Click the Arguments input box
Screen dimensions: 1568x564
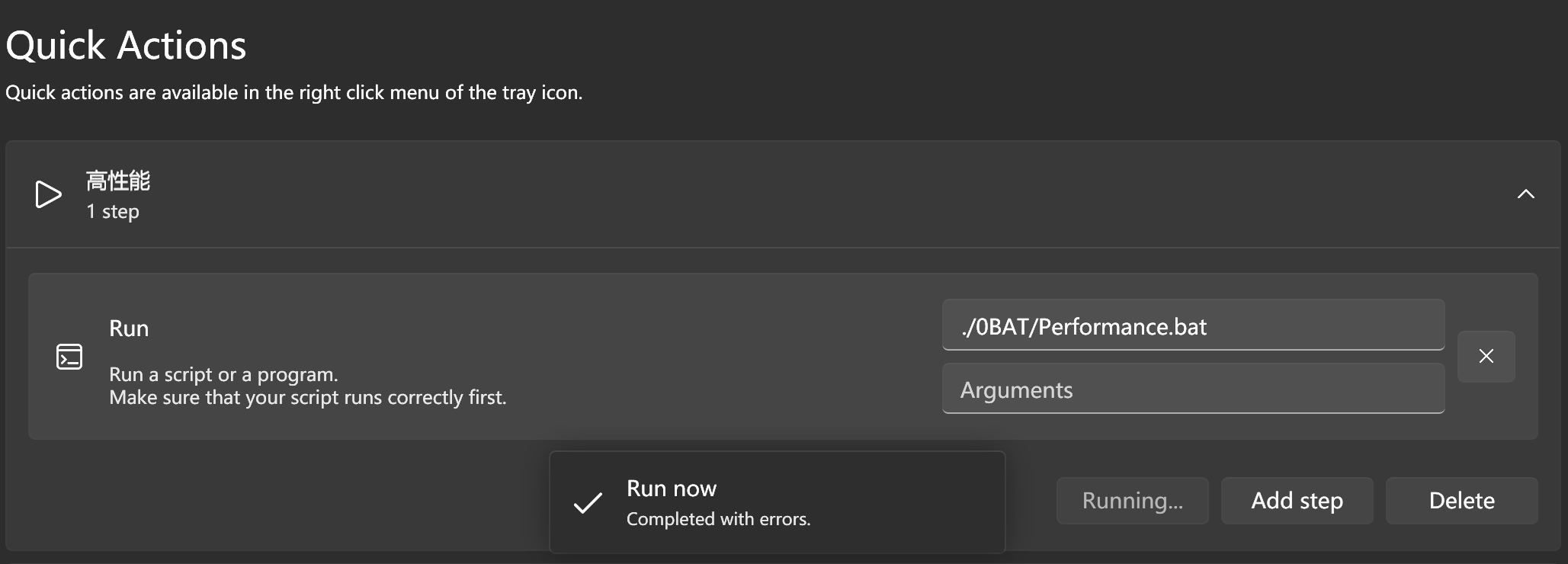click(1192, 389)
